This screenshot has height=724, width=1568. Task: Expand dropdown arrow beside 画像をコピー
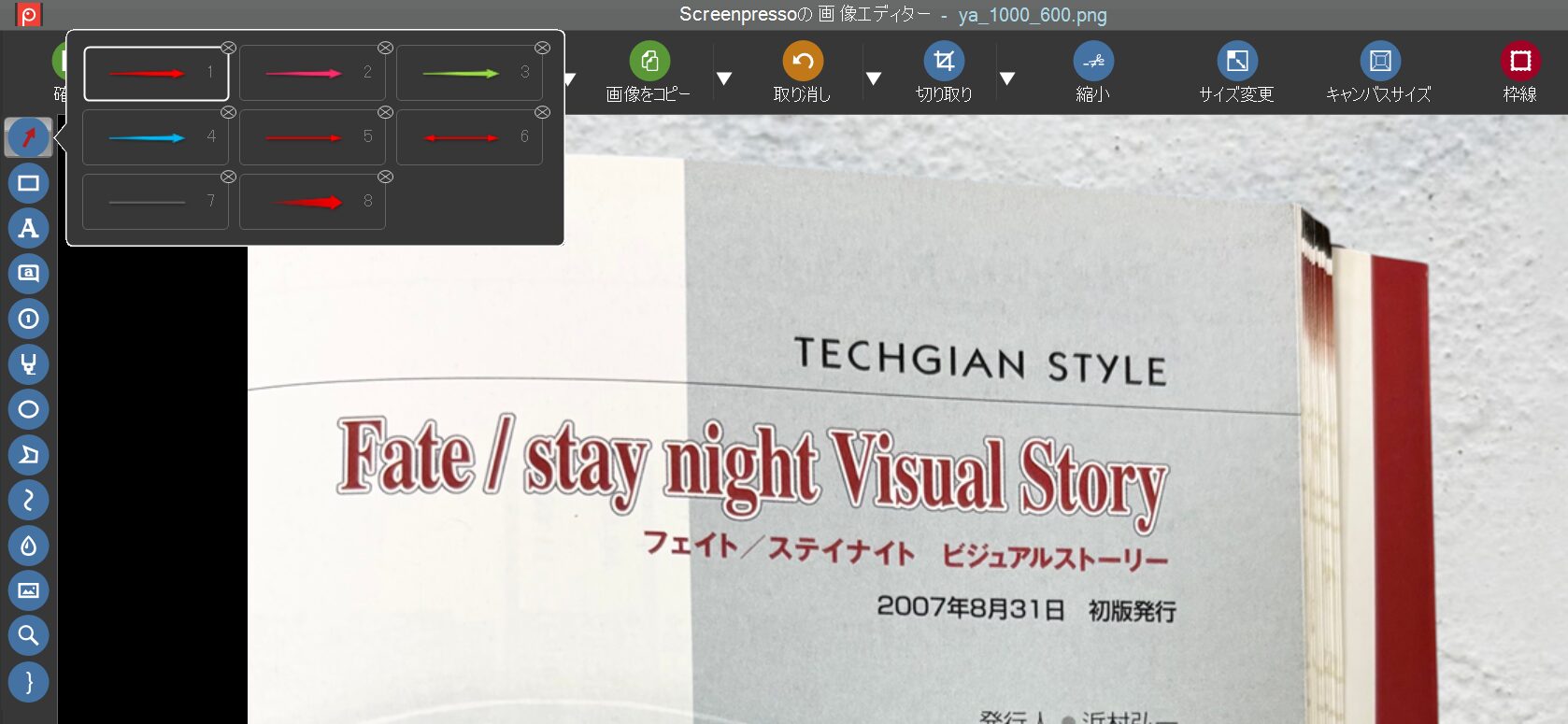pyautogui.click(x=724, y=78)
